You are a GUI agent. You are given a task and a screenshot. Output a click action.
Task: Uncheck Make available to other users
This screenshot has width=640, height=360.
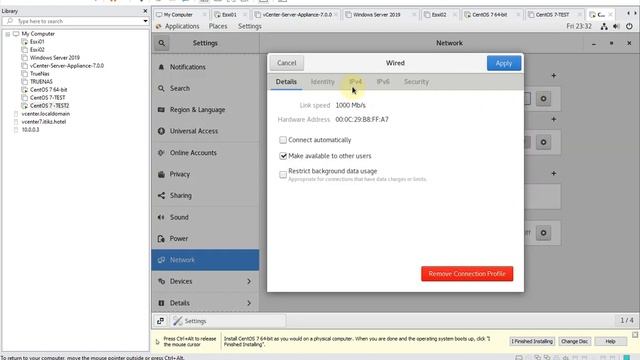click(283, 156)
